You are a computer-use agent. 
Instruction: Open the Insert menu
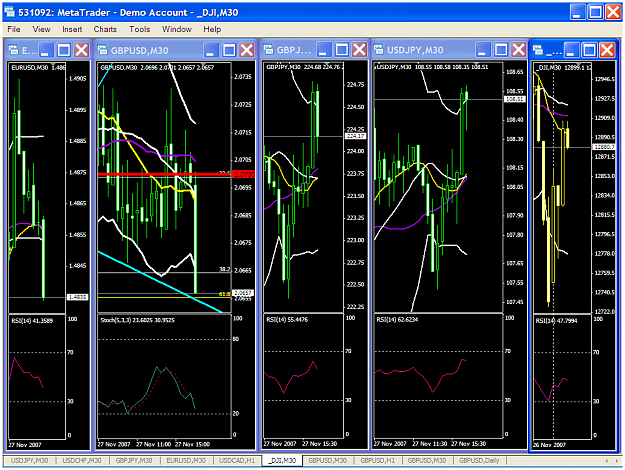(x=72, y=29)
